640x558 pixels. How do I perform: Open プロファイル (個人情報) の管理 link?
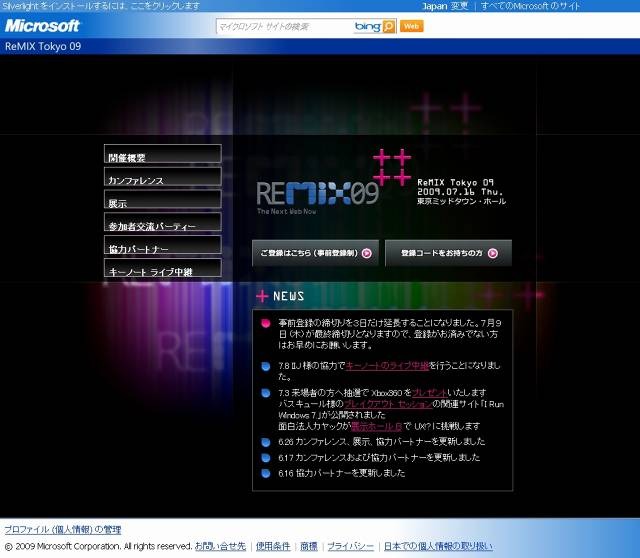coord(63,530)
